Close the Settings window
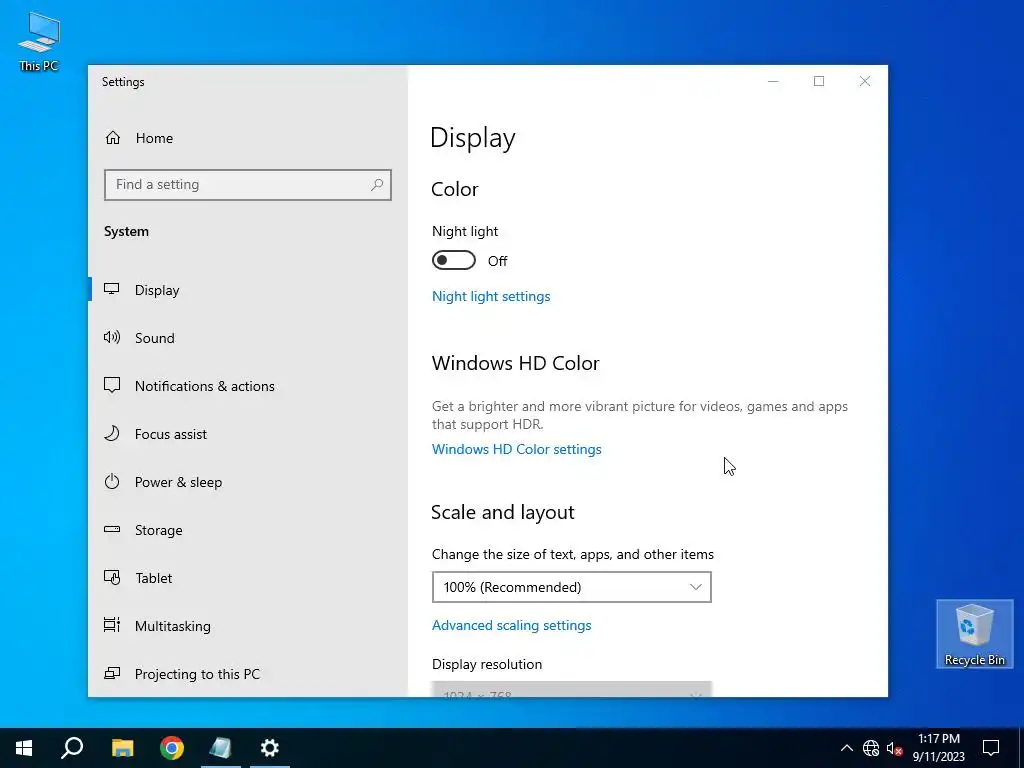Screen dimensions: 1024x768 [865, 81]
